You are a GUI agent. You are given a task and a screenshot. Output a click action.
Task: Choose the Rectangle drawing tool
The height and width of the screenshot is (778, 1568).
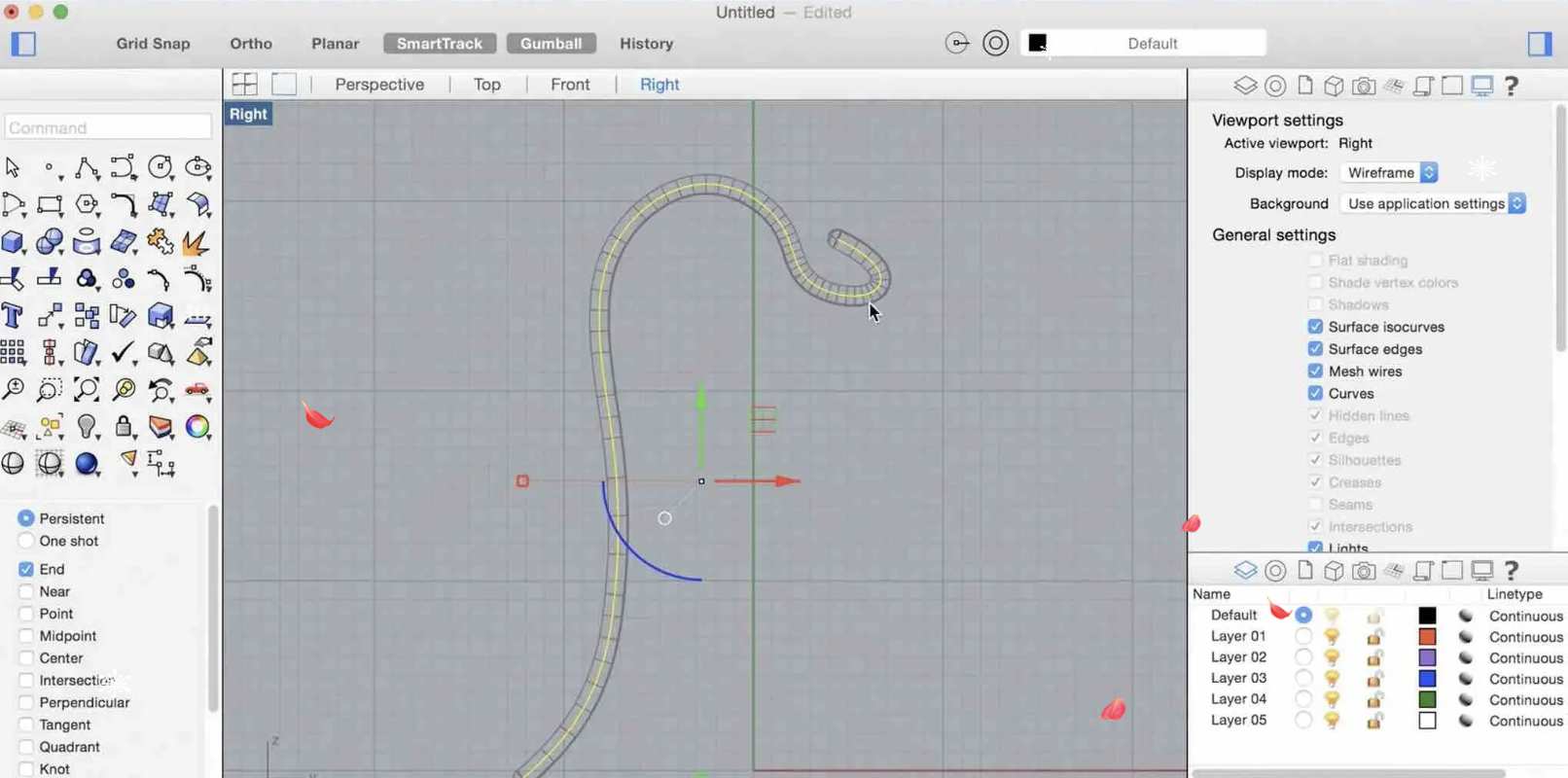pos(49,205)
